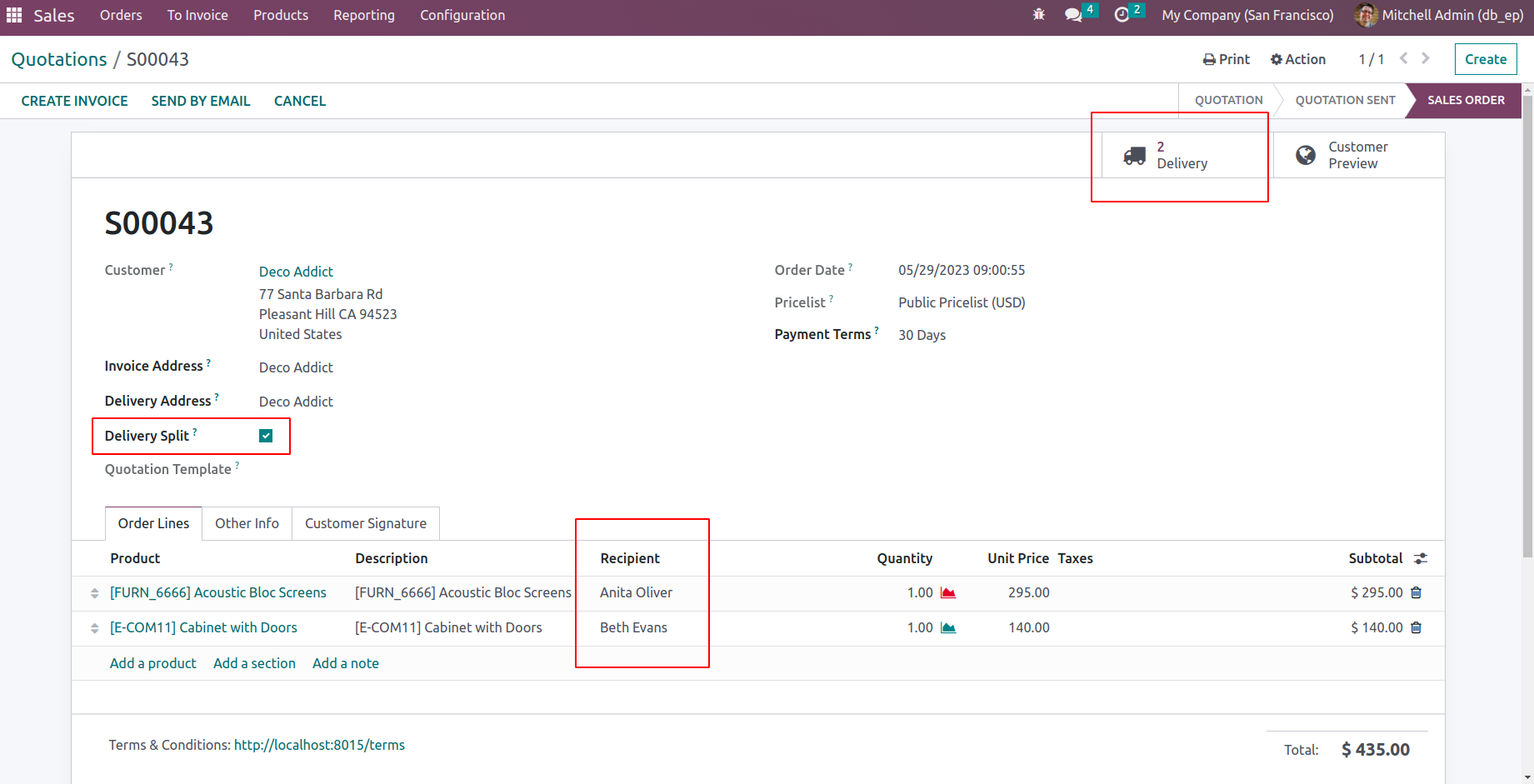
Task: Toggle the Delivery Split checkbox
Action: 266,436
